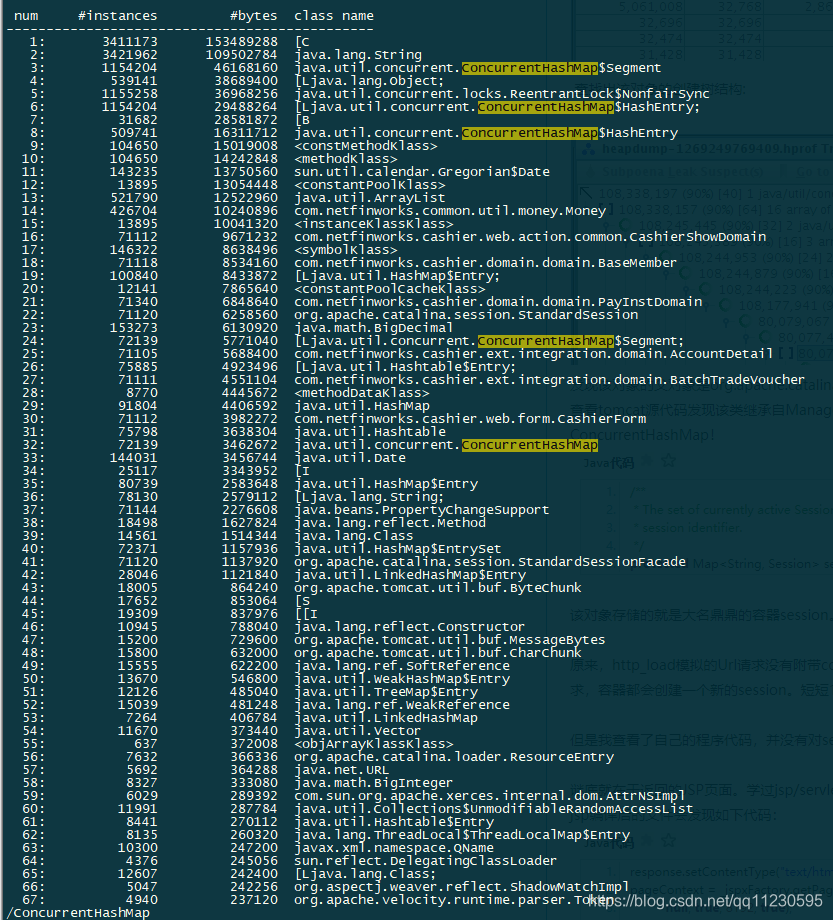833x920 pixels.
Task: Click java.util.ArrayList class name
Action: [370, 198]
